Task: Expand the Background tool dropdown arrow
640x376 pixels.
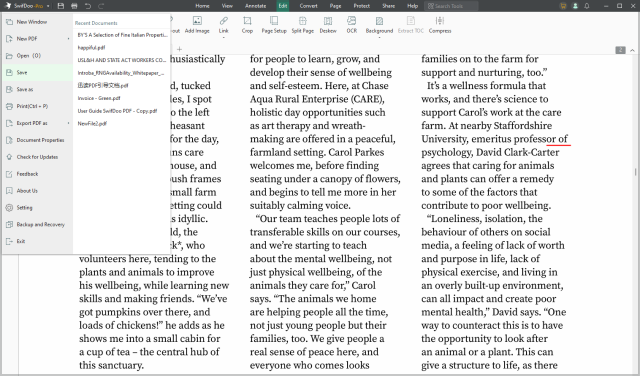Action: pos(379,38)
